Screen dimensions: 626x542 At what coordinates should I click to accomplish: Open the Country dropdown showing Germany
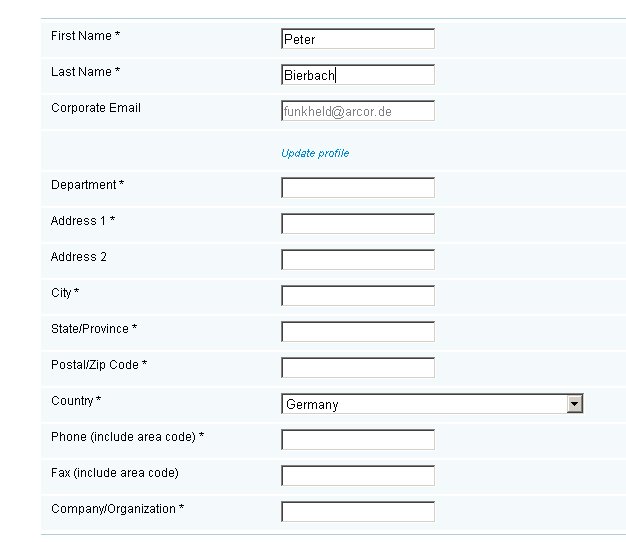click(432, 404)
